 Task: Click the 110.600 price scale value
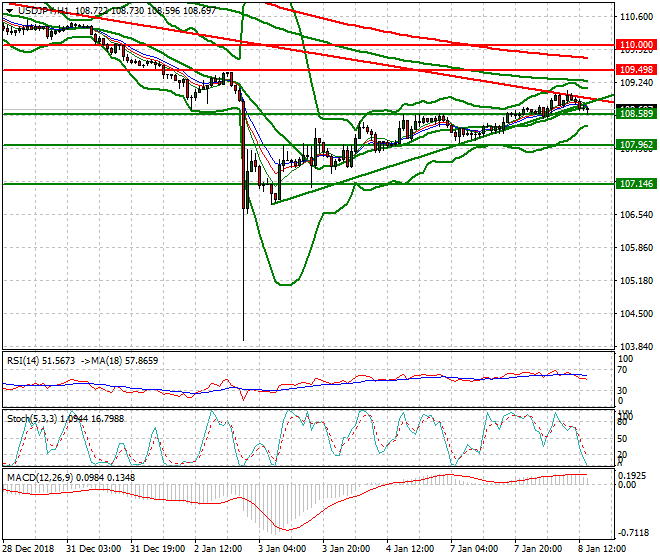pos(636,16)
